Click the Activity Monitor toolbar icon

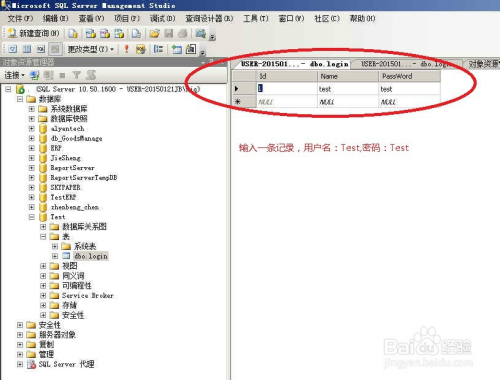(x=200, y=33)
